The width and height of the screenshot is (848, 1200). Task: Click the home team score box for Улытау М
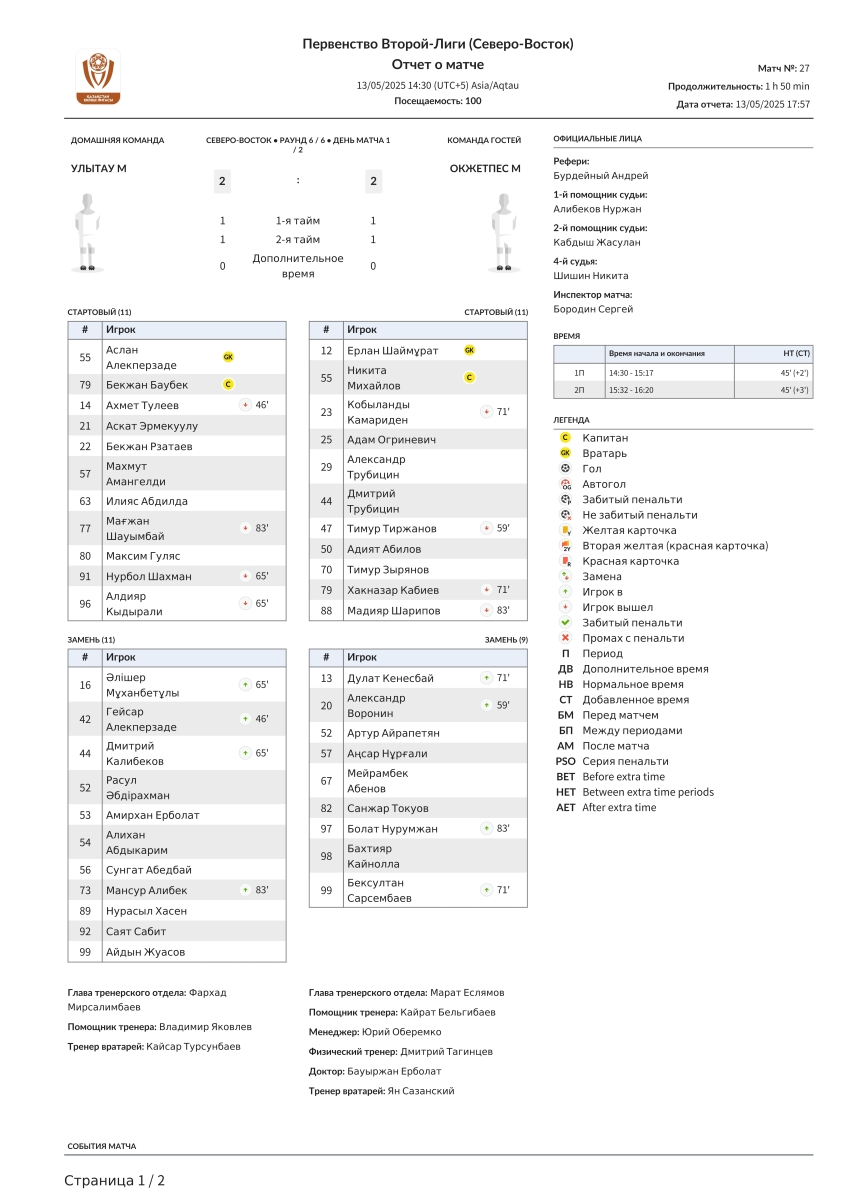coord(222,181)
